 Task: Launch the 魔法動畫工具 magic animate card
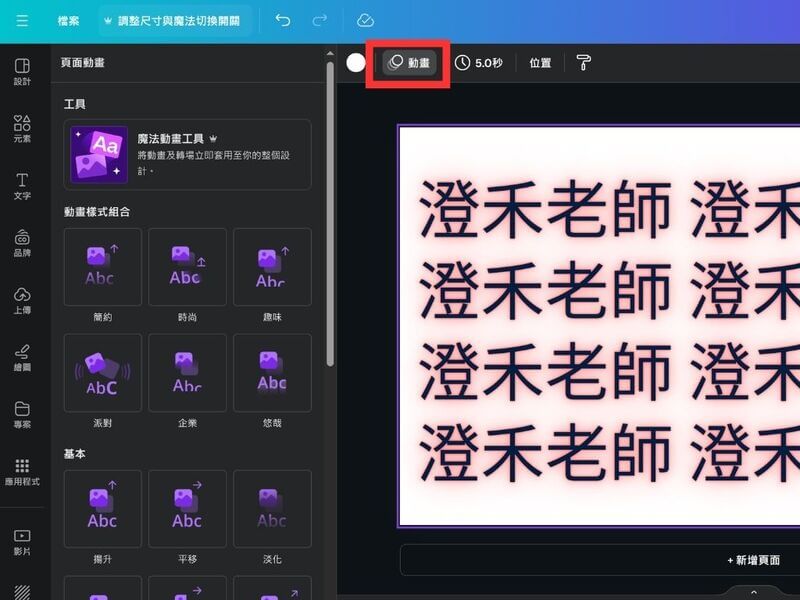coord(187,155)
